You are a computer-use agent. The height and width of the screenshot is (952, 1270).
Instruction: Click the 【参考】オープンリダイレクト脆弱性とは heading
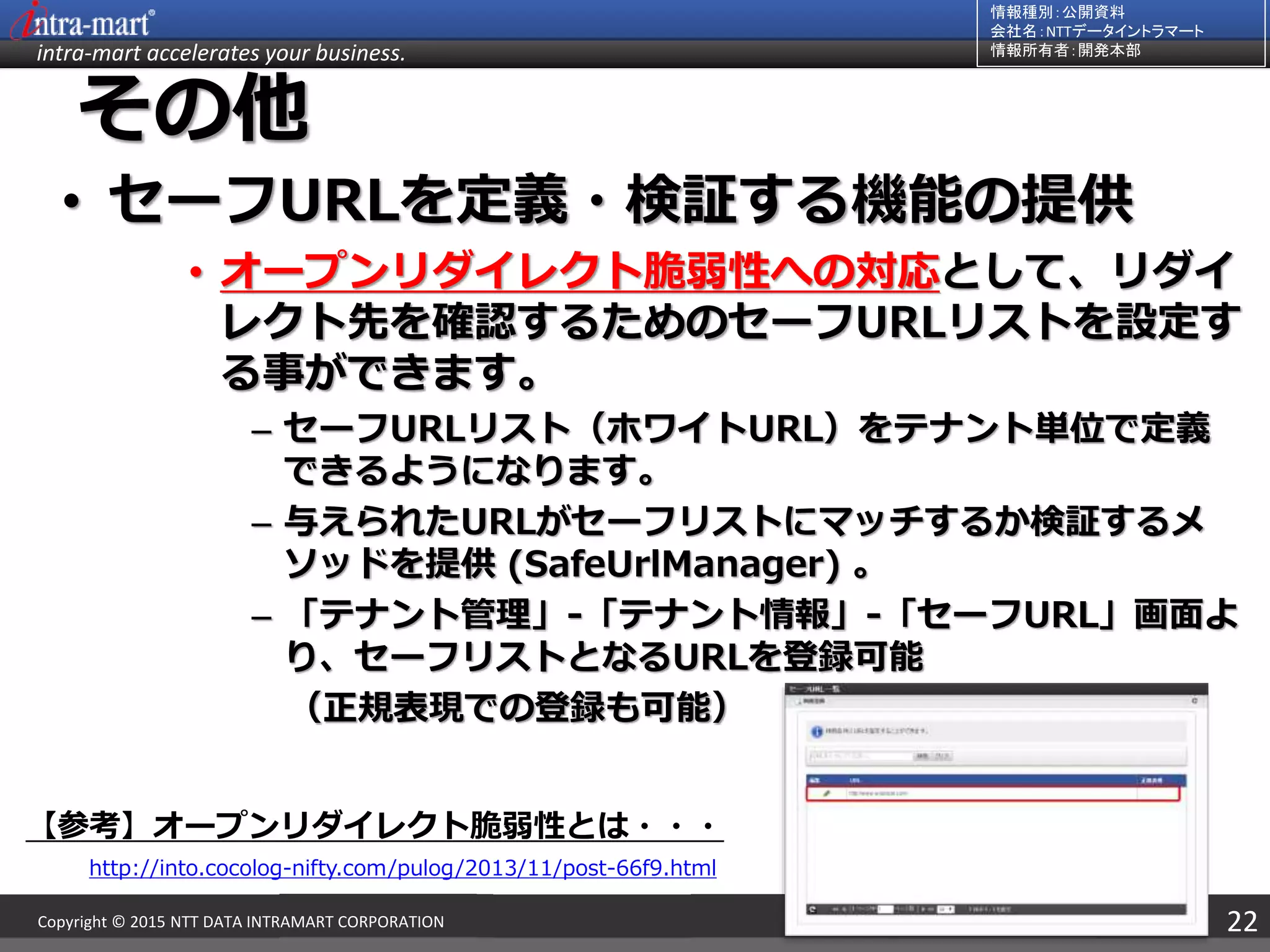coord(375,825)
